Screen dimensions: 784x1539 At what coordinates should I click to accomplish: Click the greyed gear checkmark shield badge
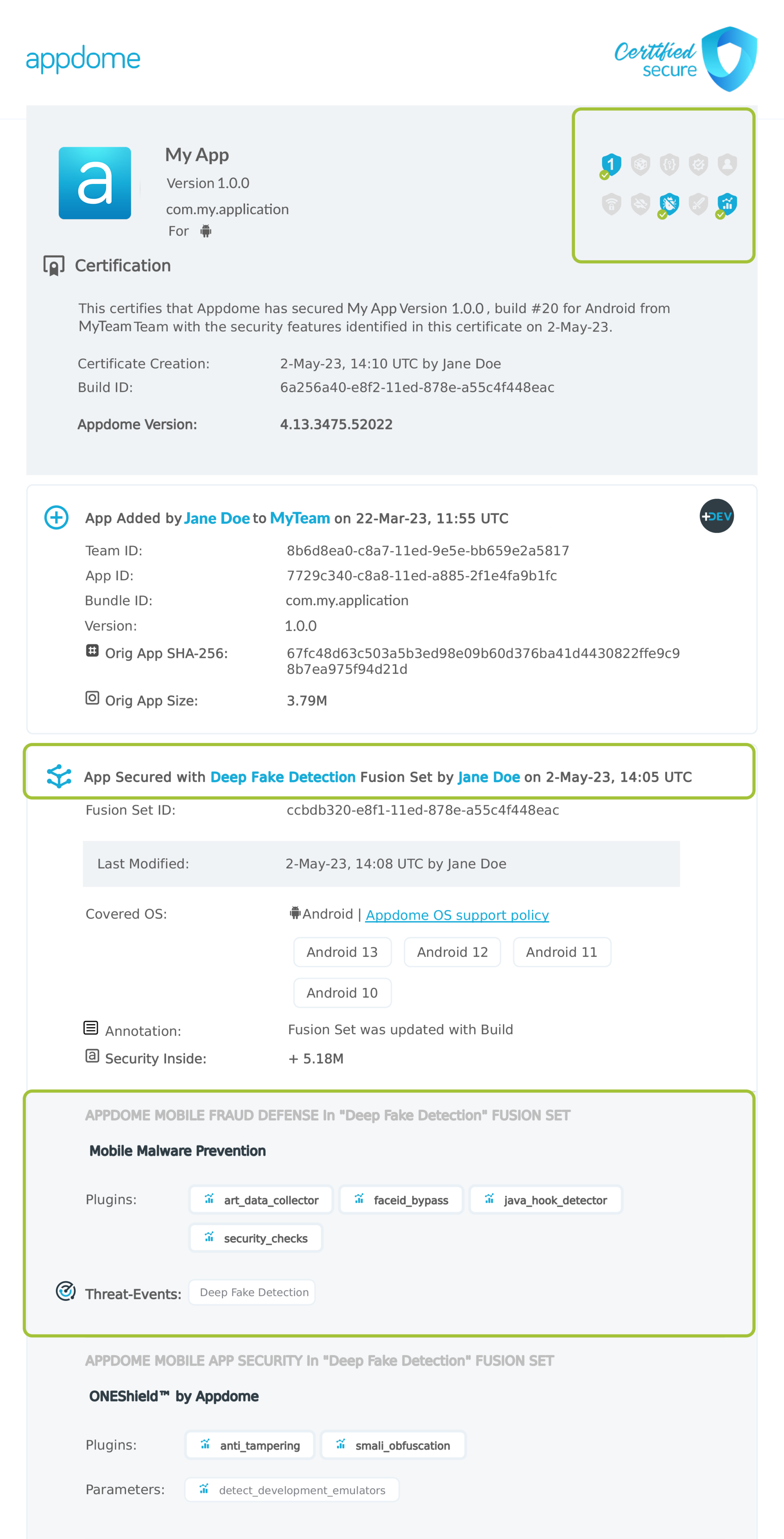pos(698,164)
